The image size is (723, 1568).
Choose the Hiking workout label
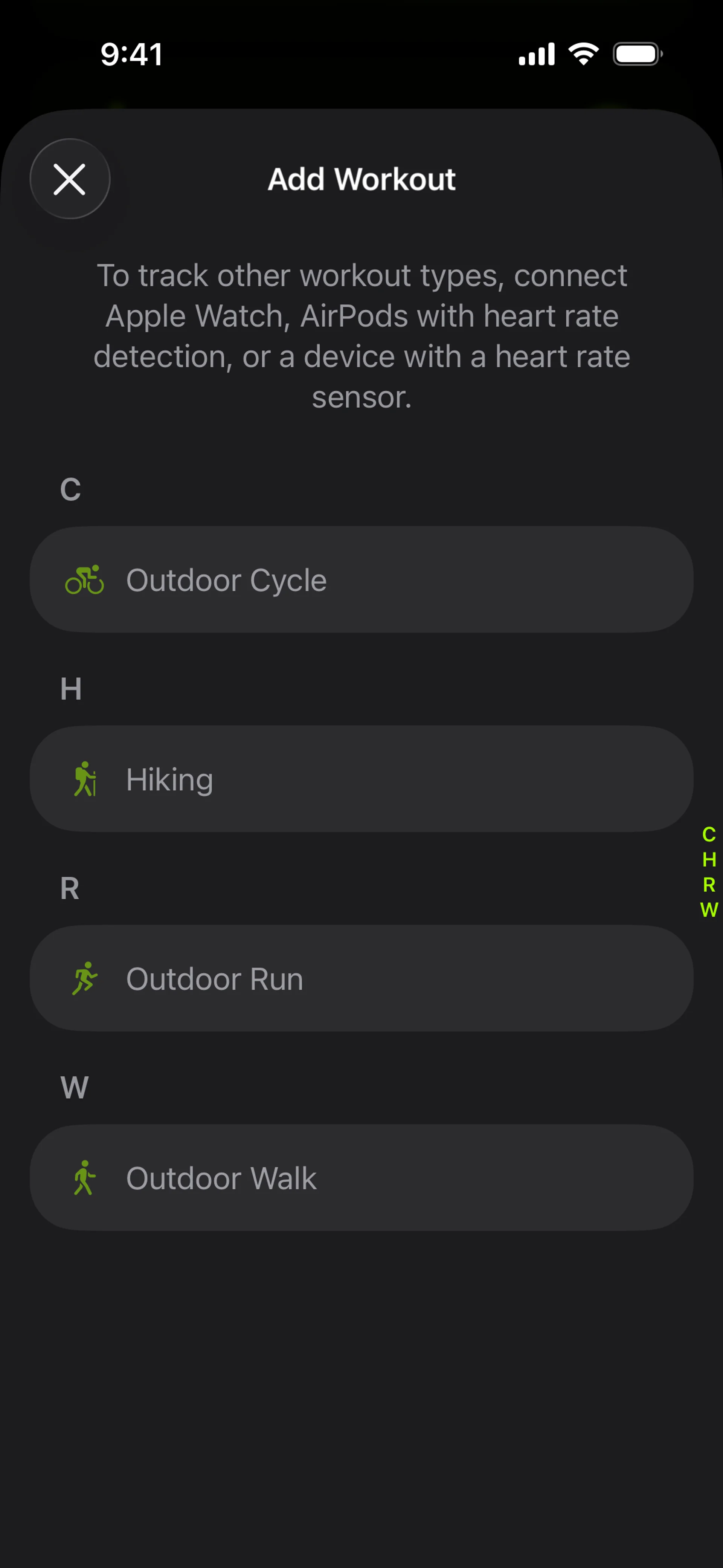tap(170, 780)
